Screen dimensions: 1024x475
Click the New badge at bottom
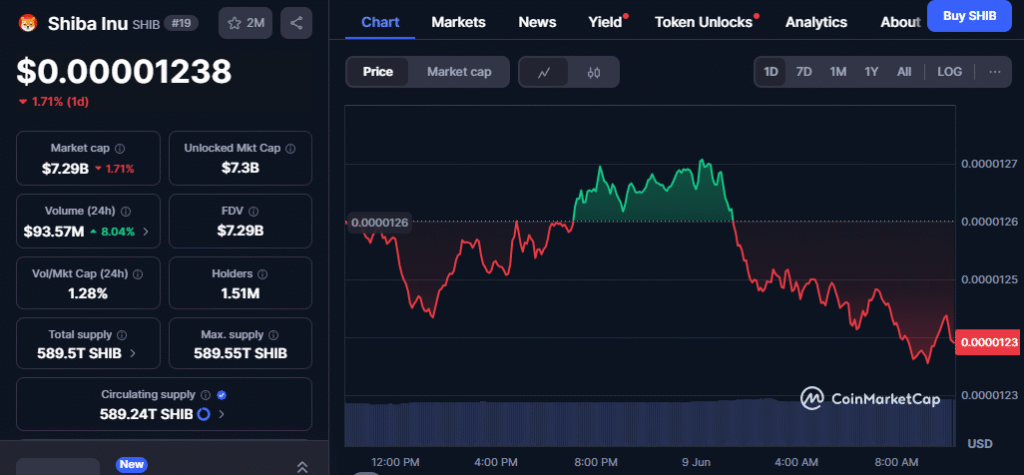[131, 465]
